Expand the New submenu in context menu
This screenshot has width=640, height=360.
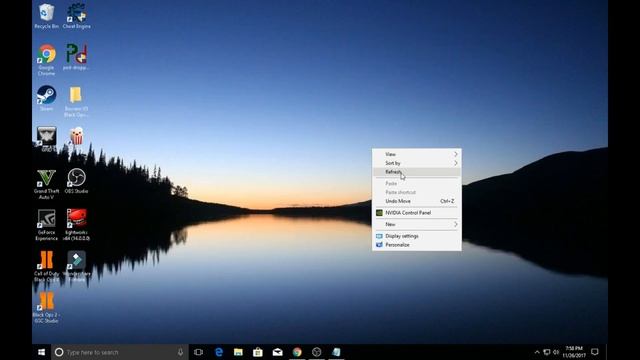point(417,224)
